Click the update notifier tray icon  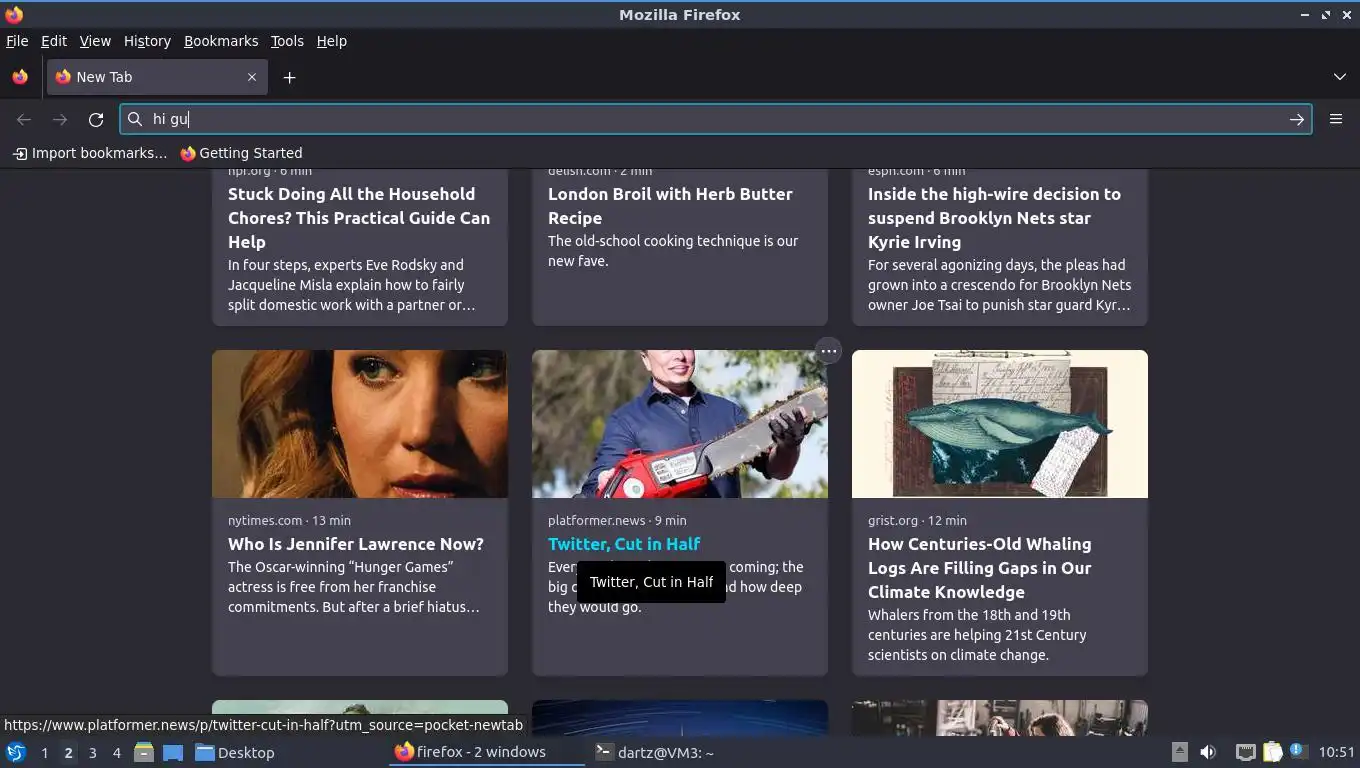1297,750
